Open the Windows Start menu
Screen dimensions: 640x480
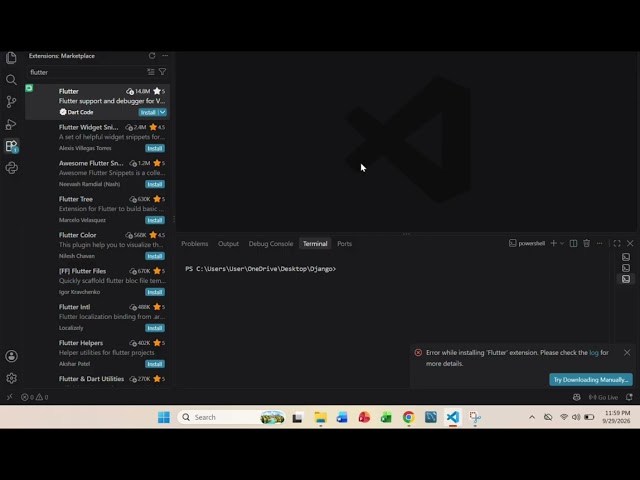pyautogui.click(x=164, y=417)
